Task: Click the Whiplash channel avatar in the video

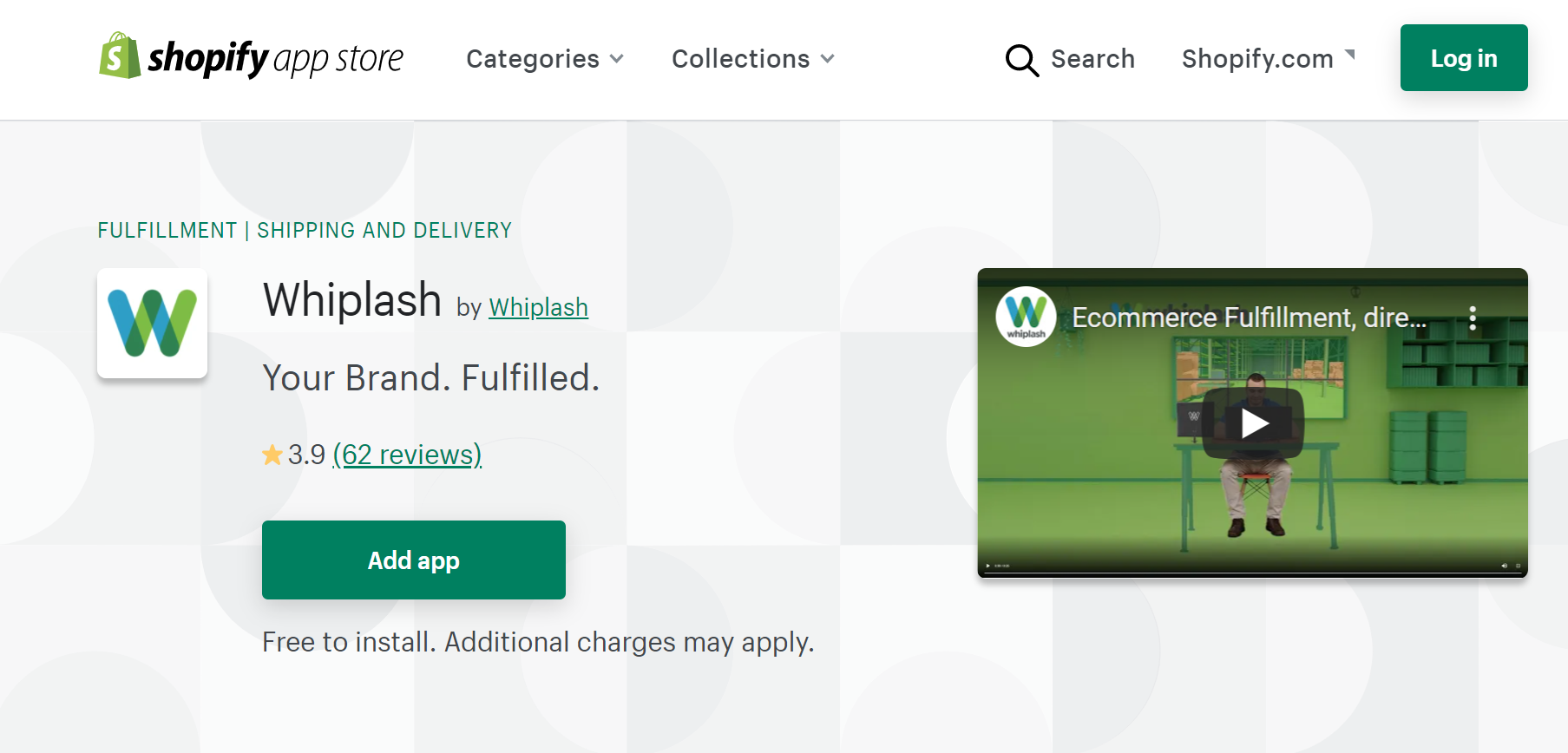Action: (x=1026, y=317)
